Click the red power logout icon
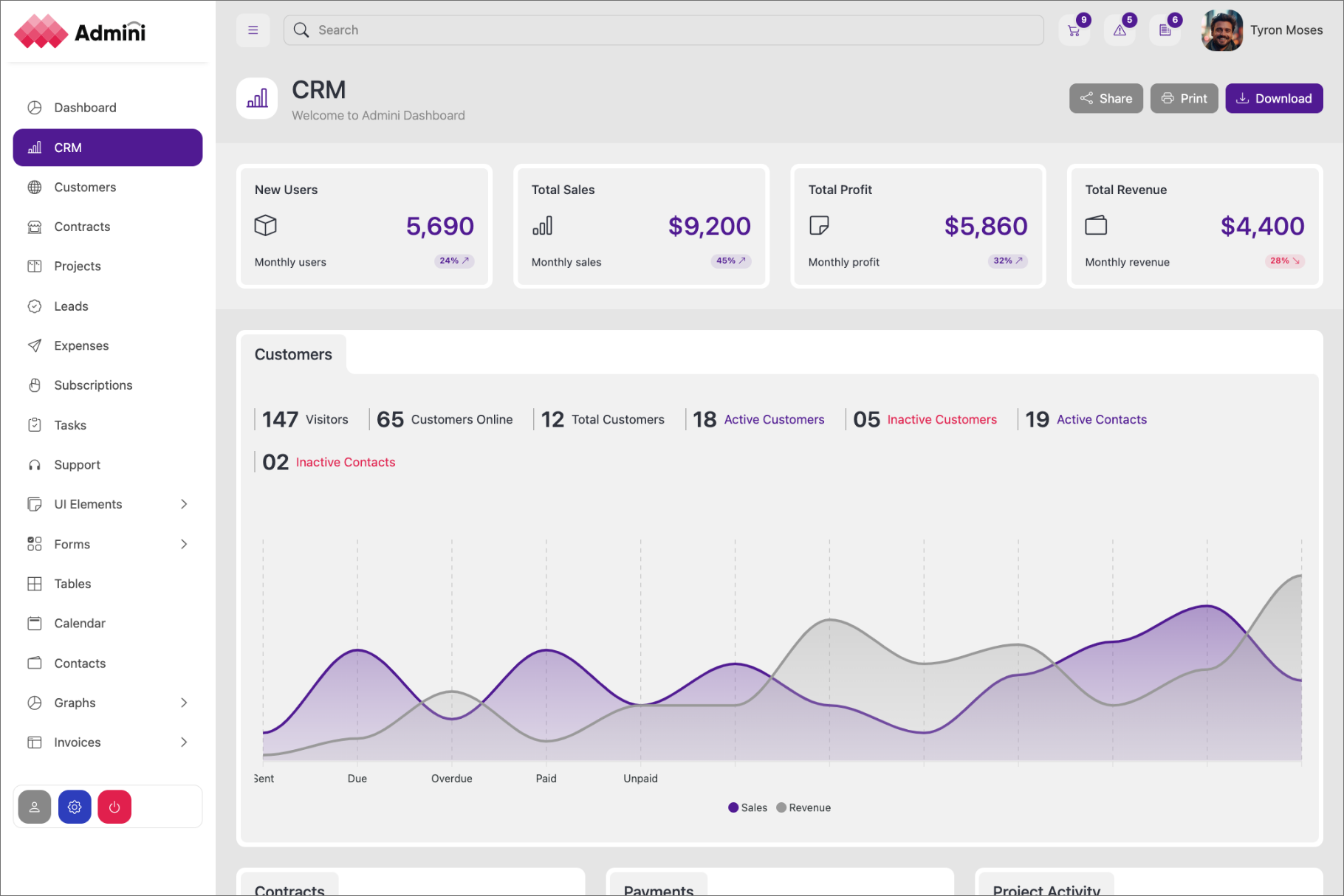1344x896 pixels. (x=114, y=807)
